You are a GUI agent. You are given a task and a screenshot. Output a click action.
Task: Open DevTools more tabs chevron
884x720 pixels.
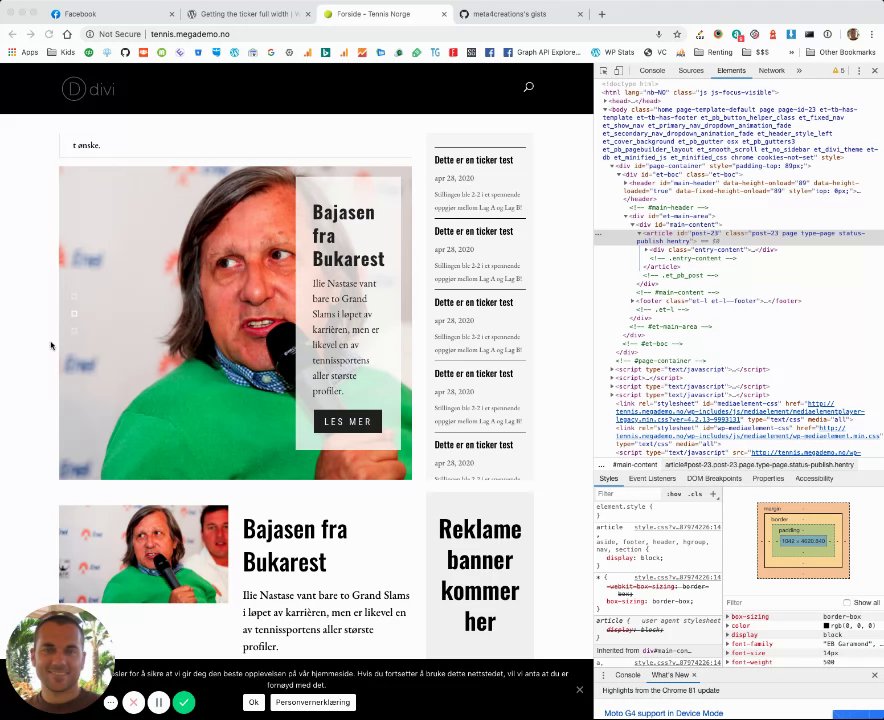(799, 70)
